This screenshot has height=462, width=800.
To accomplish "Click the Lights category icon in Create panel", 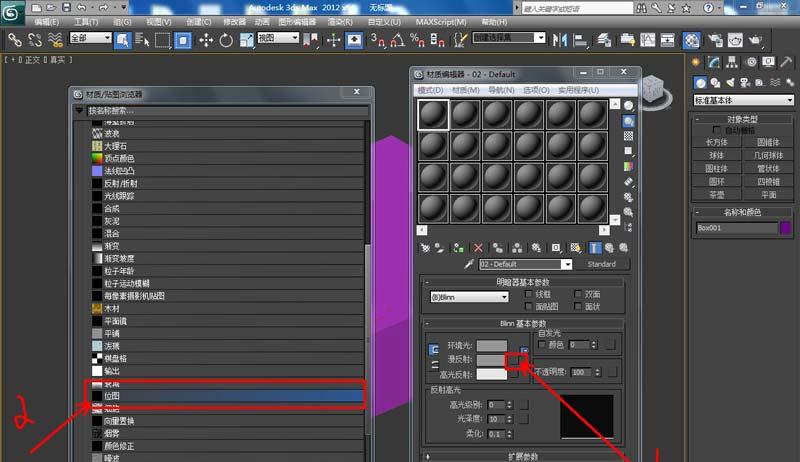I will coord(730,83).
